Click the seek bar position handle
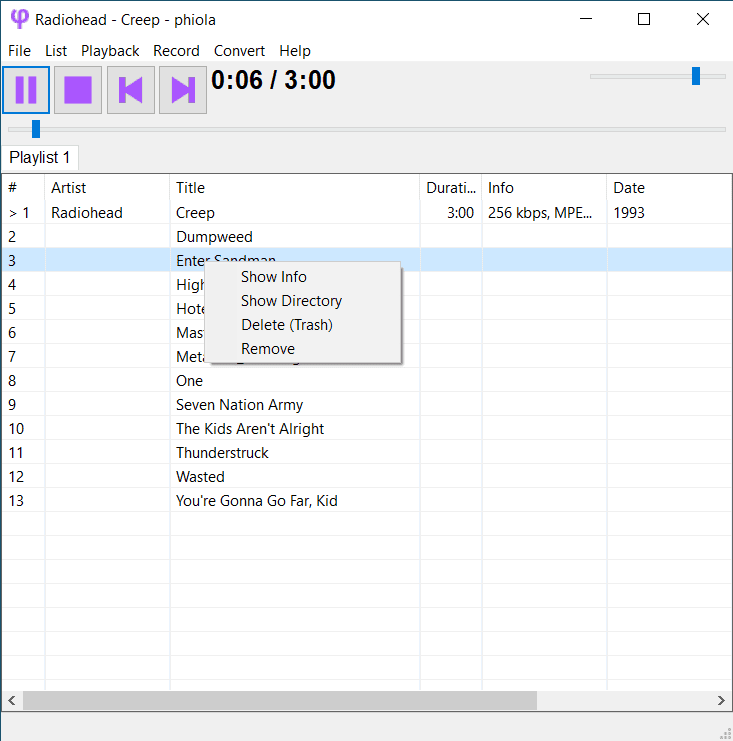Viewport: 733px width, 741px height. click(36, 129)
